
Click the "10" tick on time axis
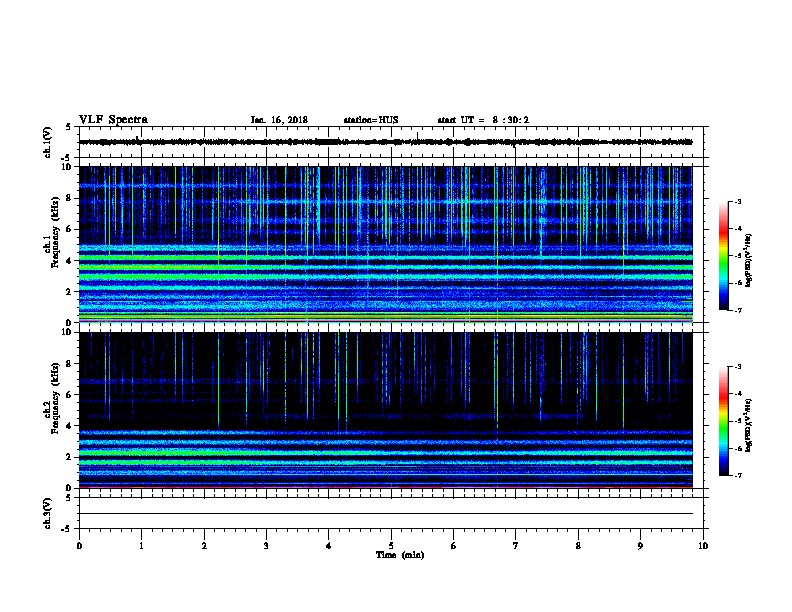(x=703, y=546)
